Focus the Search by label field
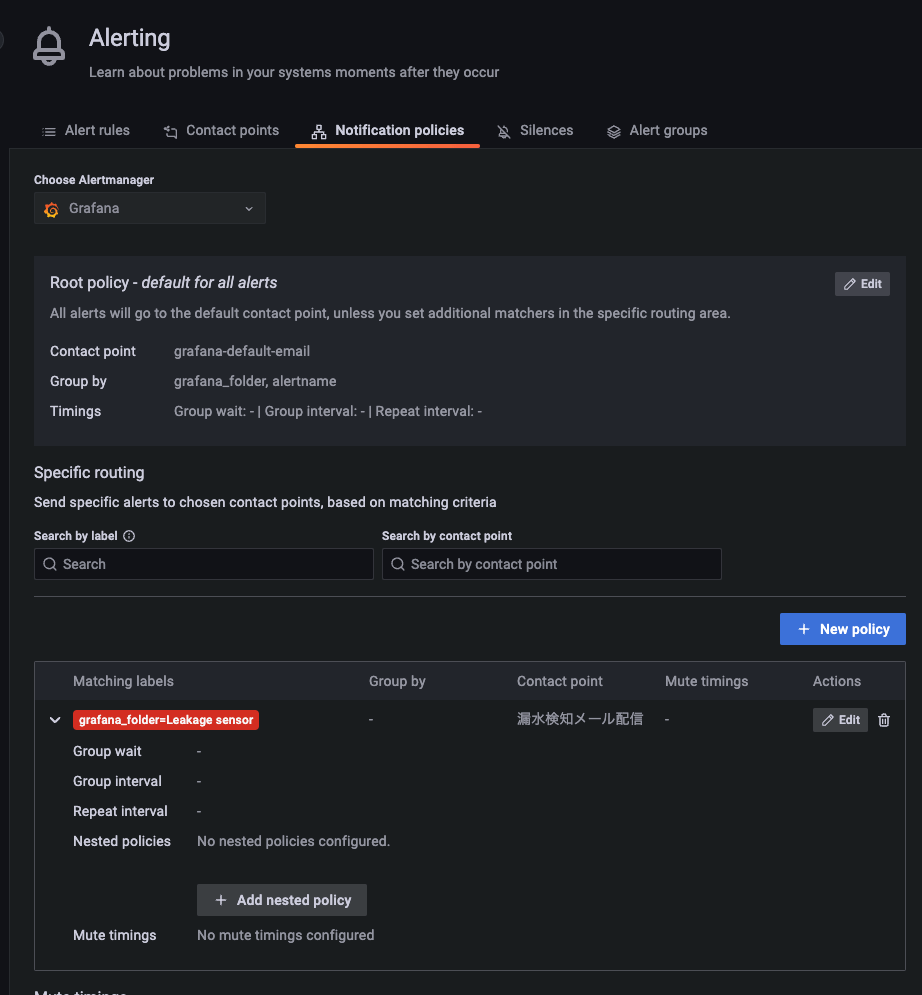This screenshot has height=995, width=922. click(210, 564)
